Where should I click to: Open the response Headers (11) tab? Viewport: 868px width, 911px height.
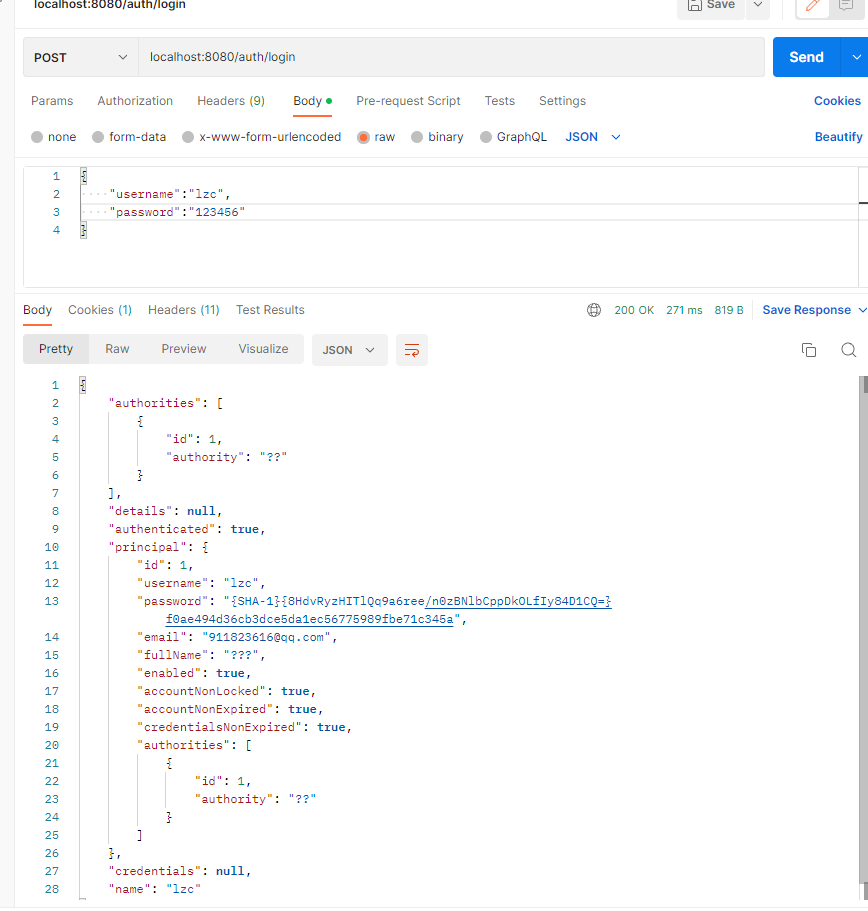click(x=184, y=310)
